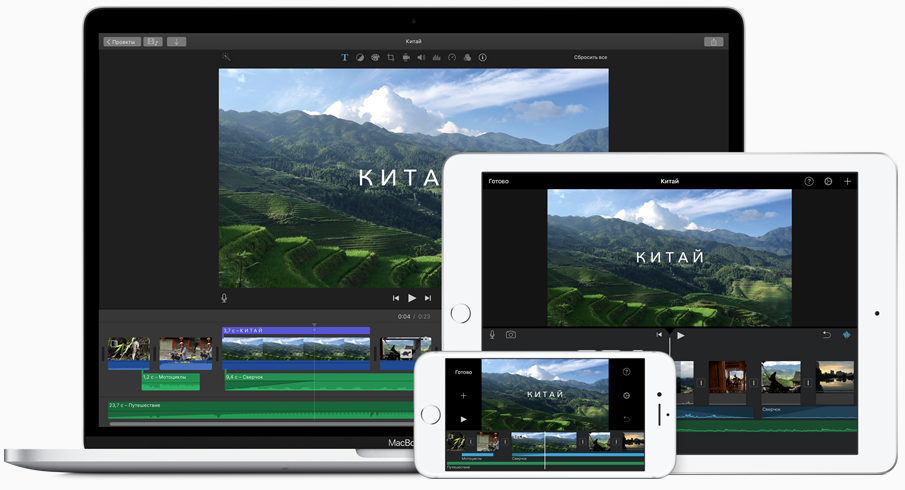This screenshot has width=905, height=490.
Task: Select the Сверчок audio clip on iPad
Action: (x=807, y=411)
